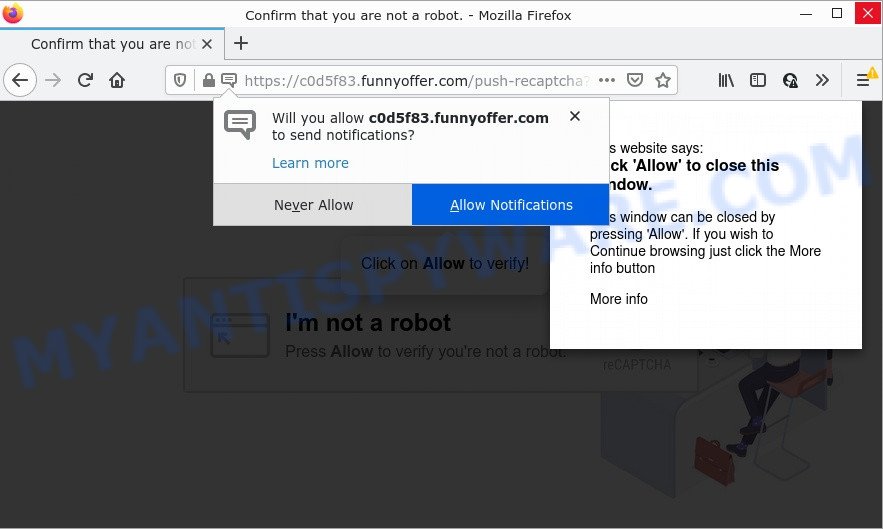Select the 'Confirm that you are not' tab

[113, 44]
